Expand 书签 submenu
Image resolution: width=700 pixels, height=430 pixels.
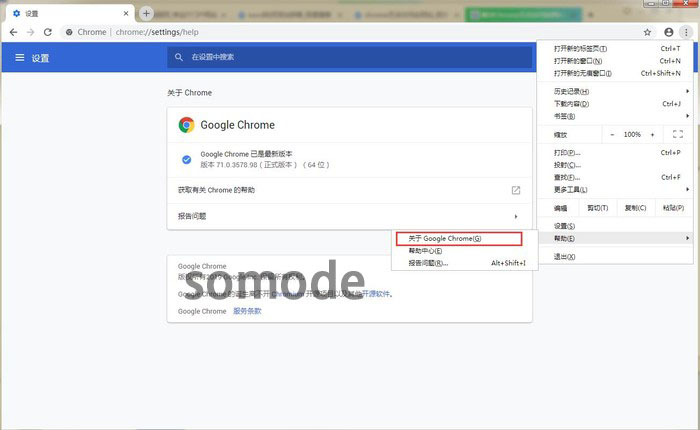pyautogui.click(x=615, y=116)
